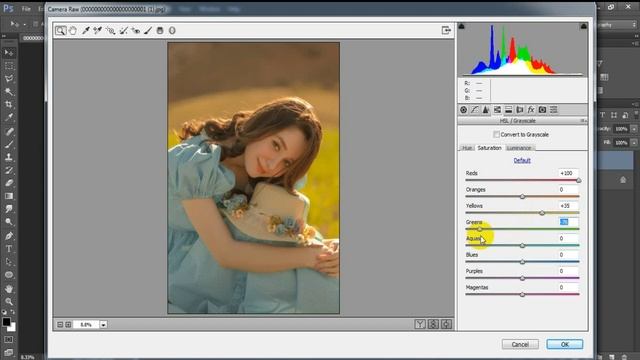Screen dimensions: 640x360
Task: Toggle full screen mode icon in Camera Raw
Action: click(446, 30)
